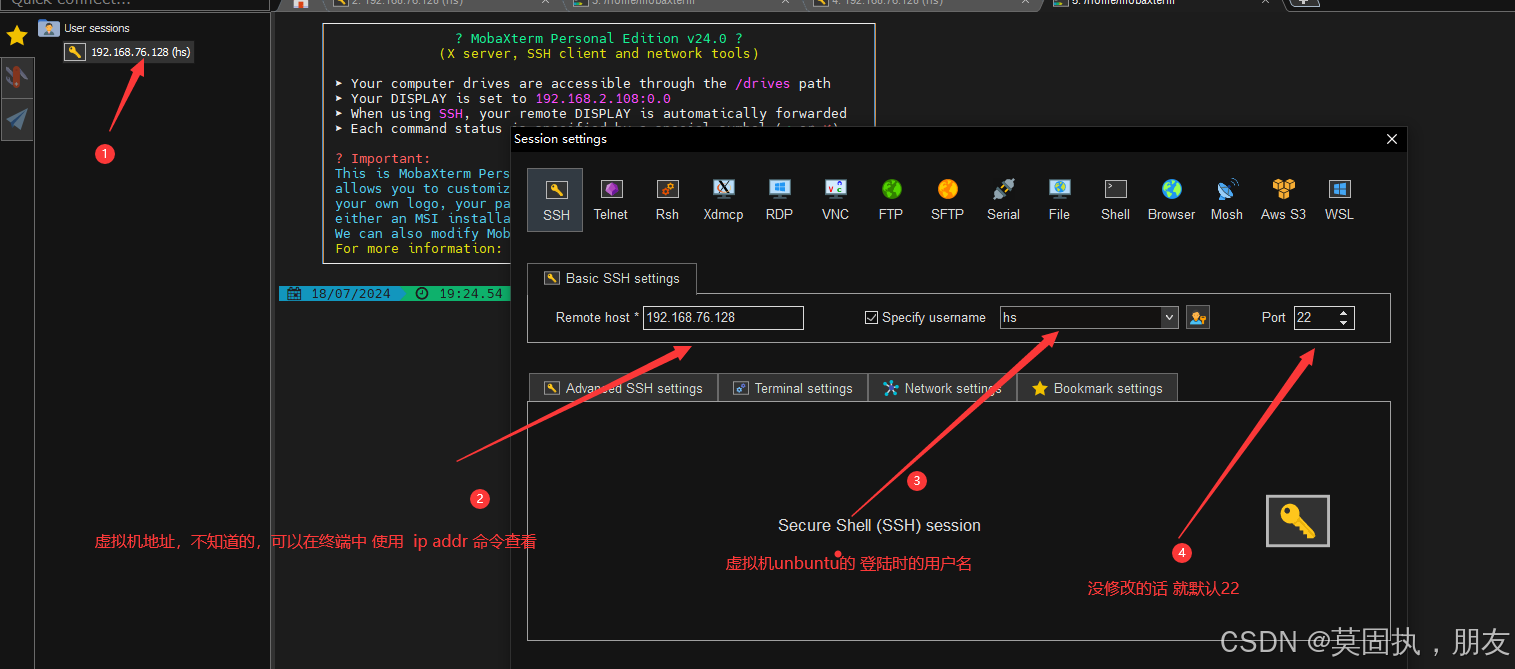Screen dimensions: 1515x669
Task: Click the Session settings title text
Action: 560,139
